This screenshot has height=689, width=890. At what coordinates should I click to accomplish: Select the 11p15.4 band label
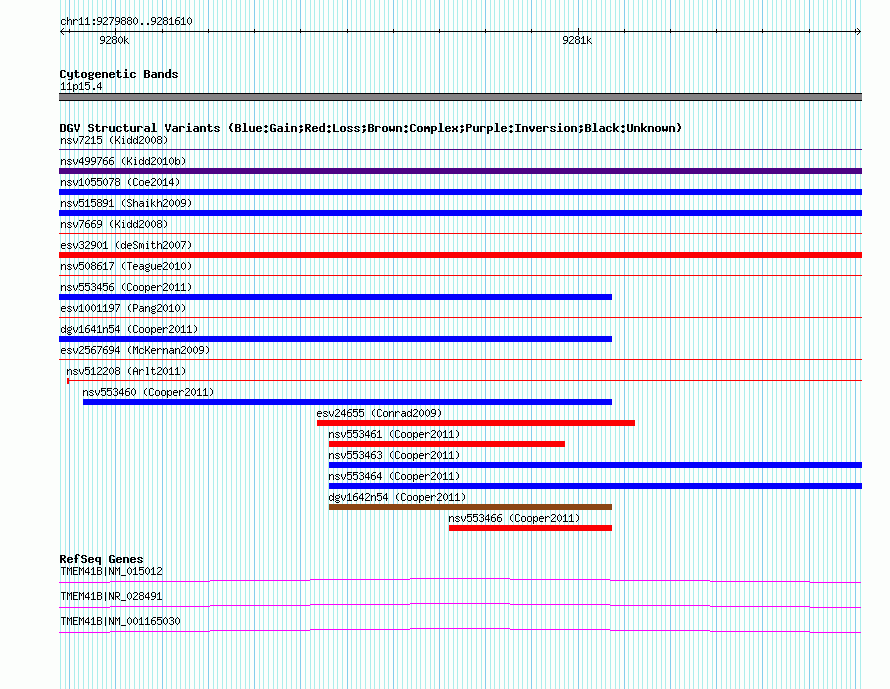[x=81, y=86]
